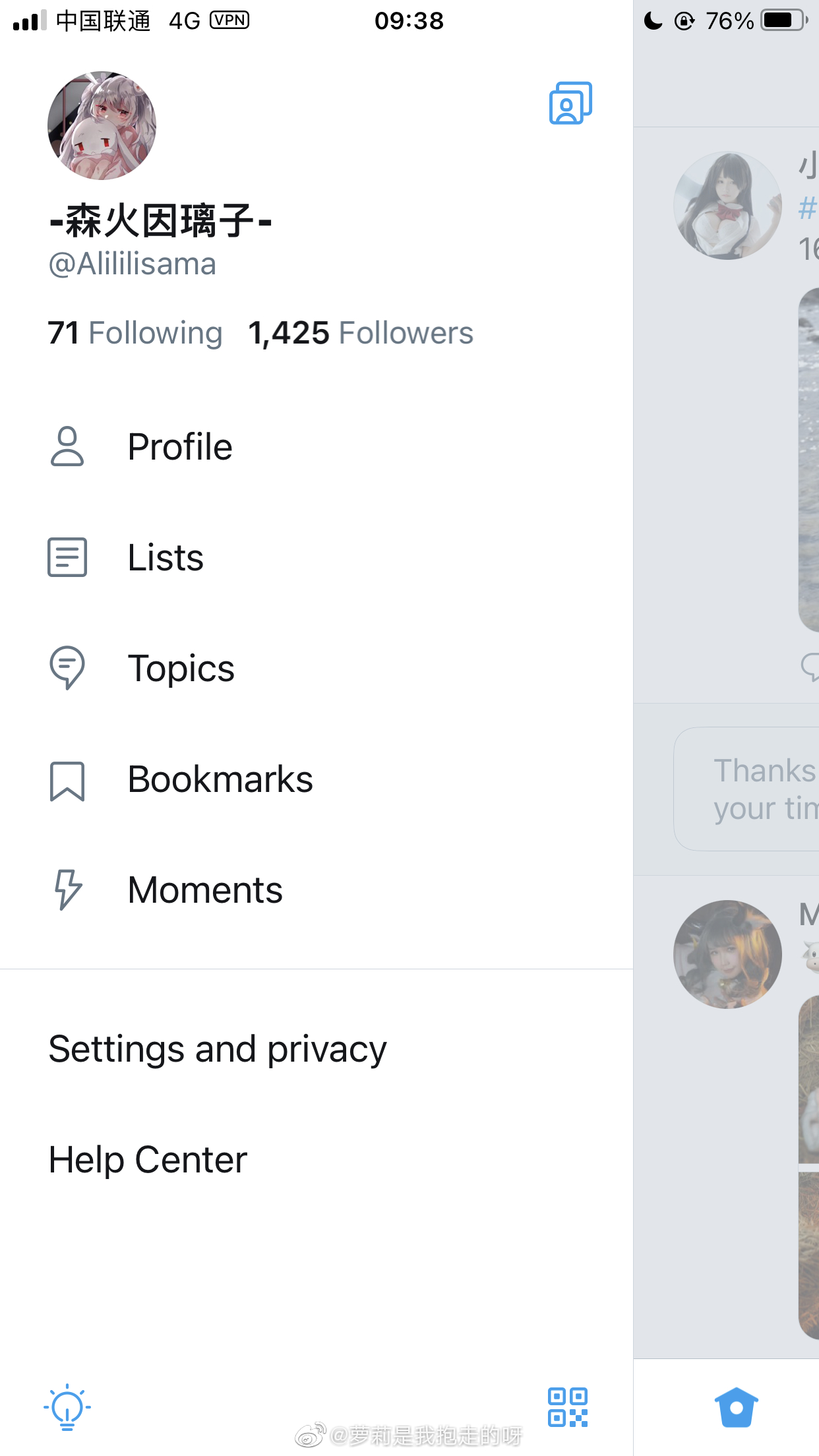Tap the Moments lightning bolt icon
The width and height of the screenshot is (819, 1456).
pyautogui.click(x=67, y=890)
